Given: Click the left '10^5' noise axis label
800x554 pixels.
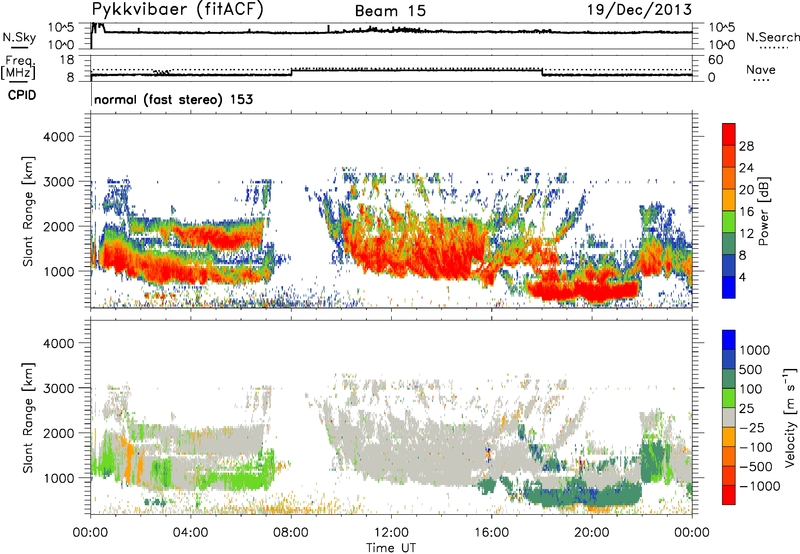Looking at the screenshot, I should (61, 28).
